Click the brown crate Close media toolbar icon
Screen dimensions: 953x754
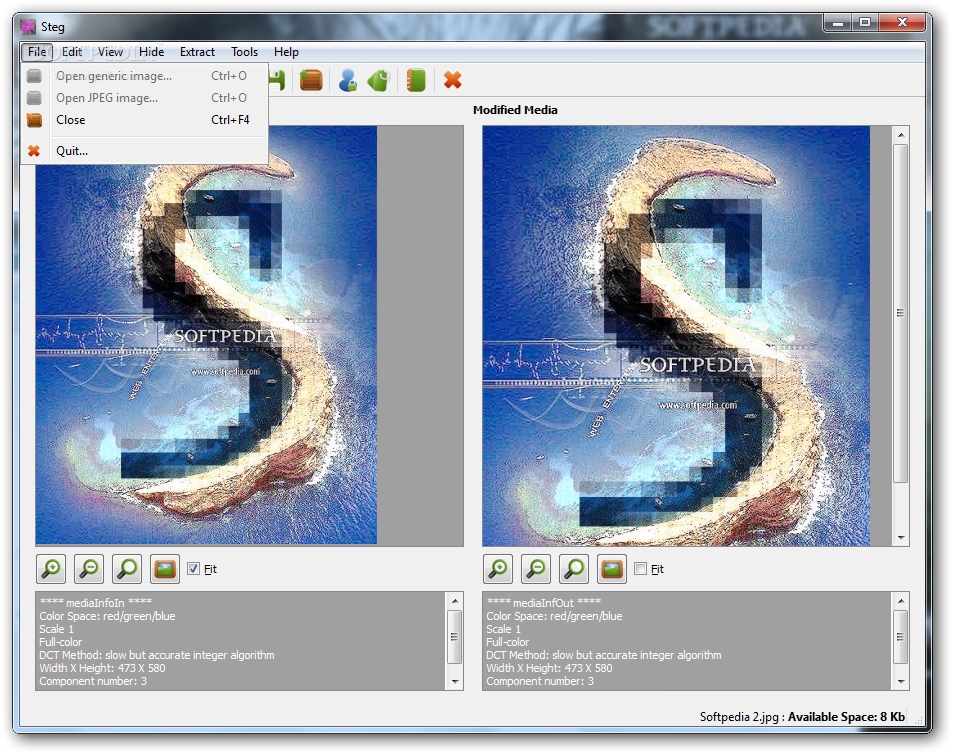(x=311, y=80)
